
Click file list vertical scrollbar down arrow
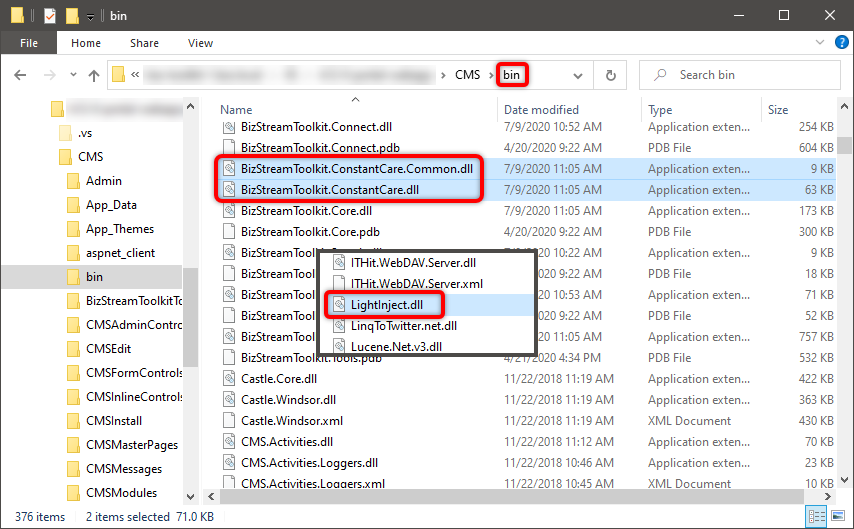(844, 480)
